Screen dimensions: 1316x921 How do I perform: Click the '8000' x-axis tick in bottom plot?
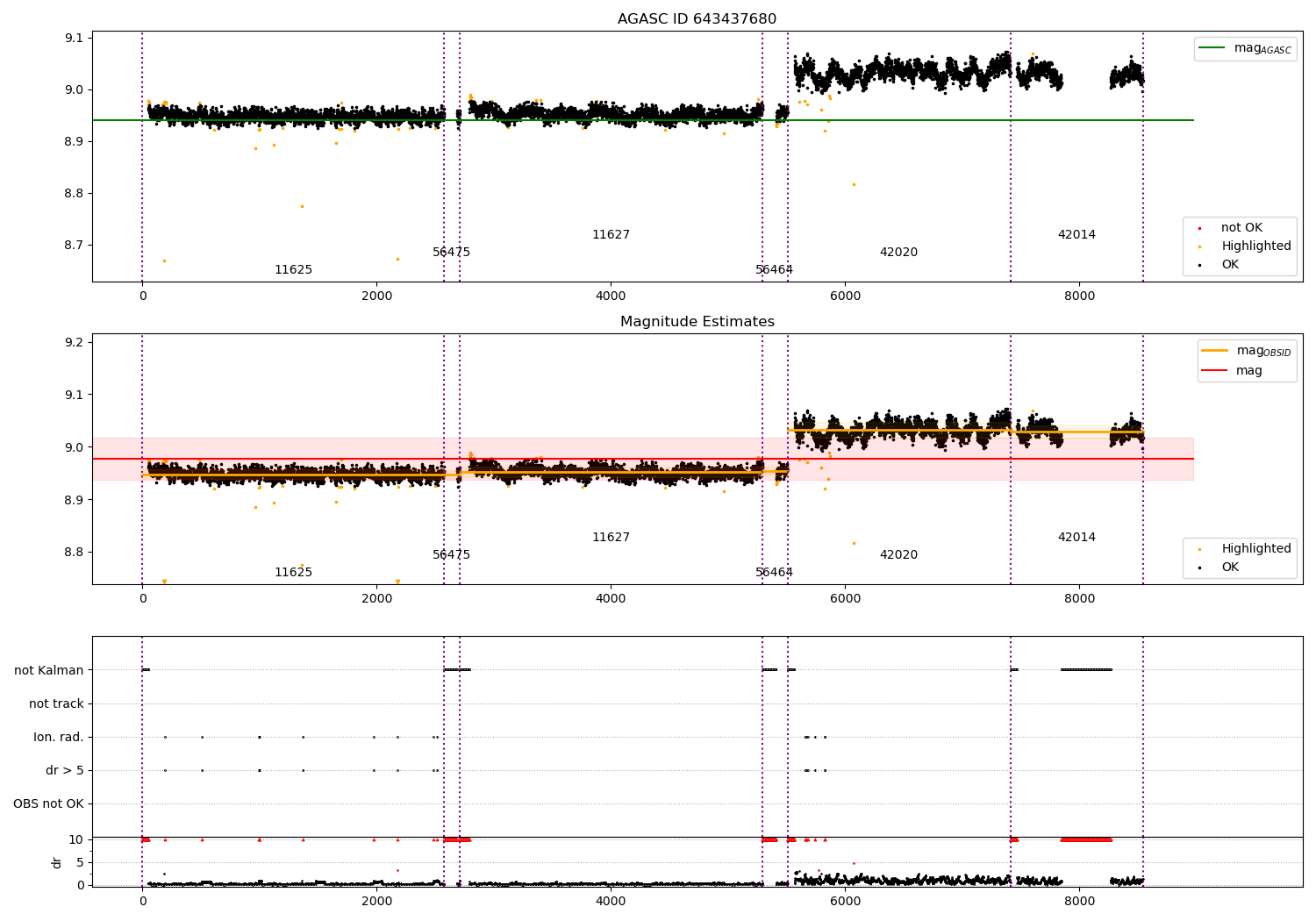1079,901
